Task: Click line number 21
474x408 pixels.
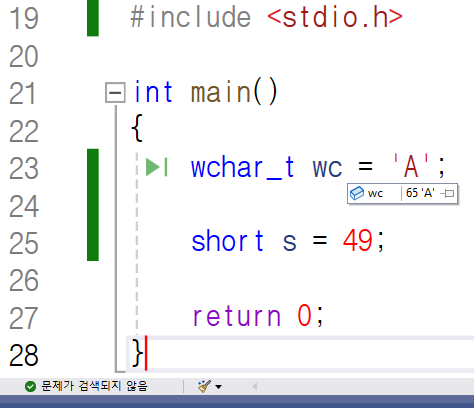Action: tap(22, 94)
